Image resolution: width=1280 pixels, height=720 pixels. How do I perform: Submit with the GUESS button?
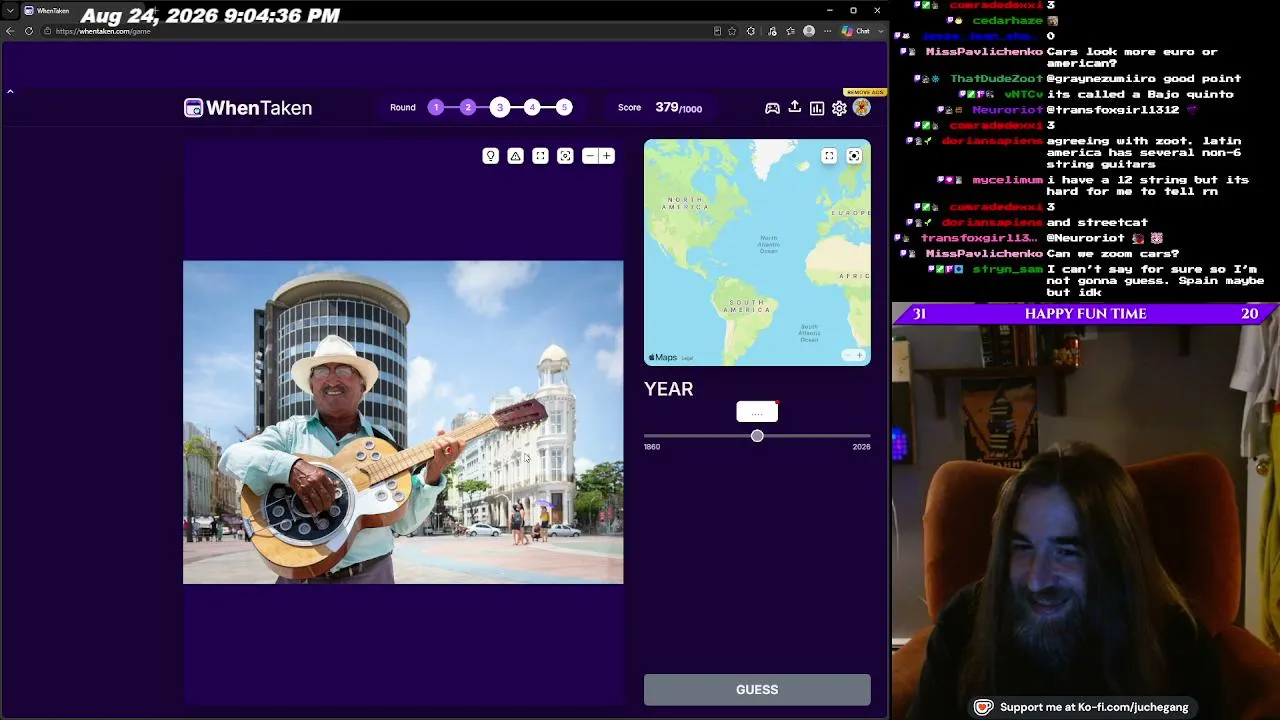[x=757, y=690]
